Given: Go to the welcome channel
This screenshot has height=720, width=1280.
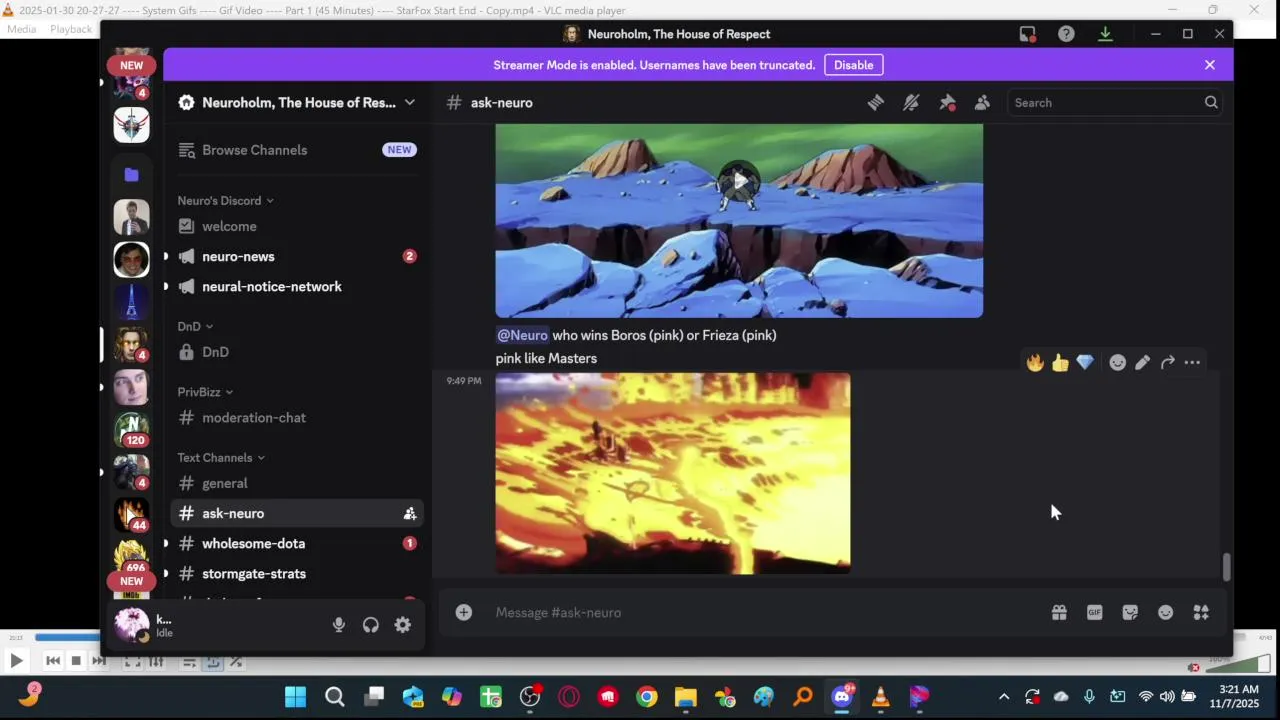Looking at the screenshot, I should tap(297, 226).
